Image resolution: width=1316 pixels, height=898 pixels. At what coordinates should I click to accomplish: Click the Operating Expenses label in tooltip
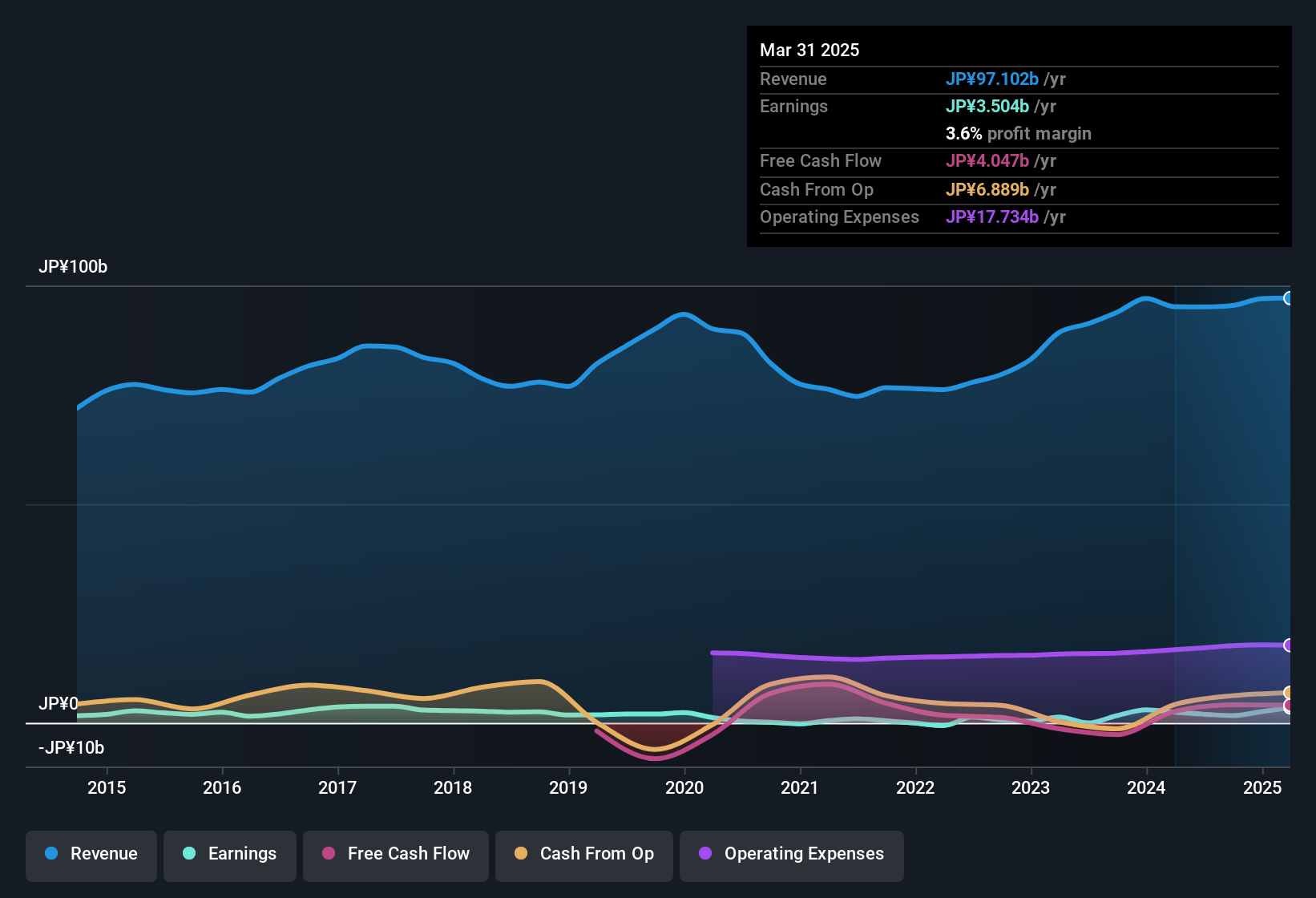point(839,216)
